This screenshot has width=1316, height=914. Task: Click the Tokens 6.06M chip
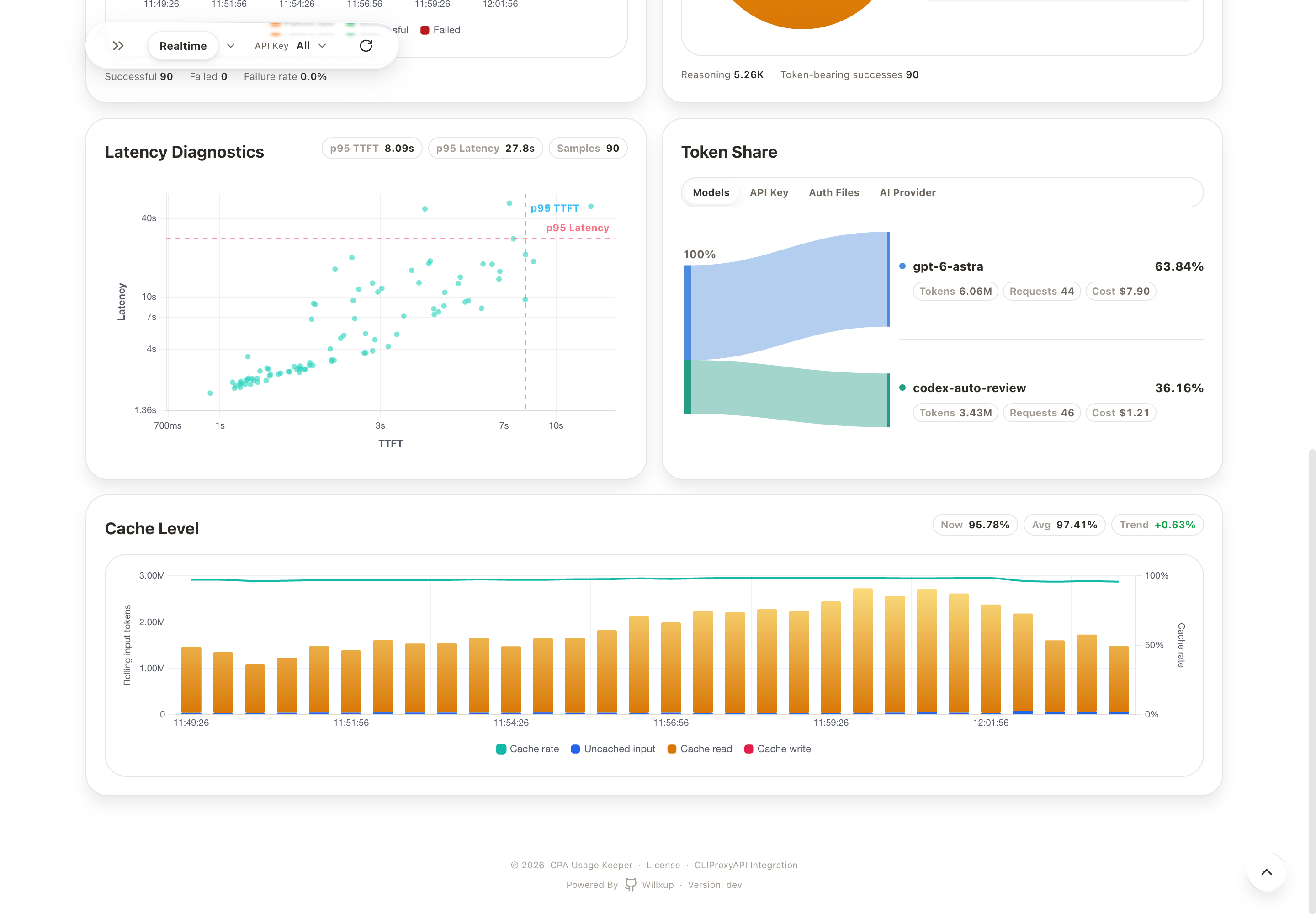coord(955,292)
